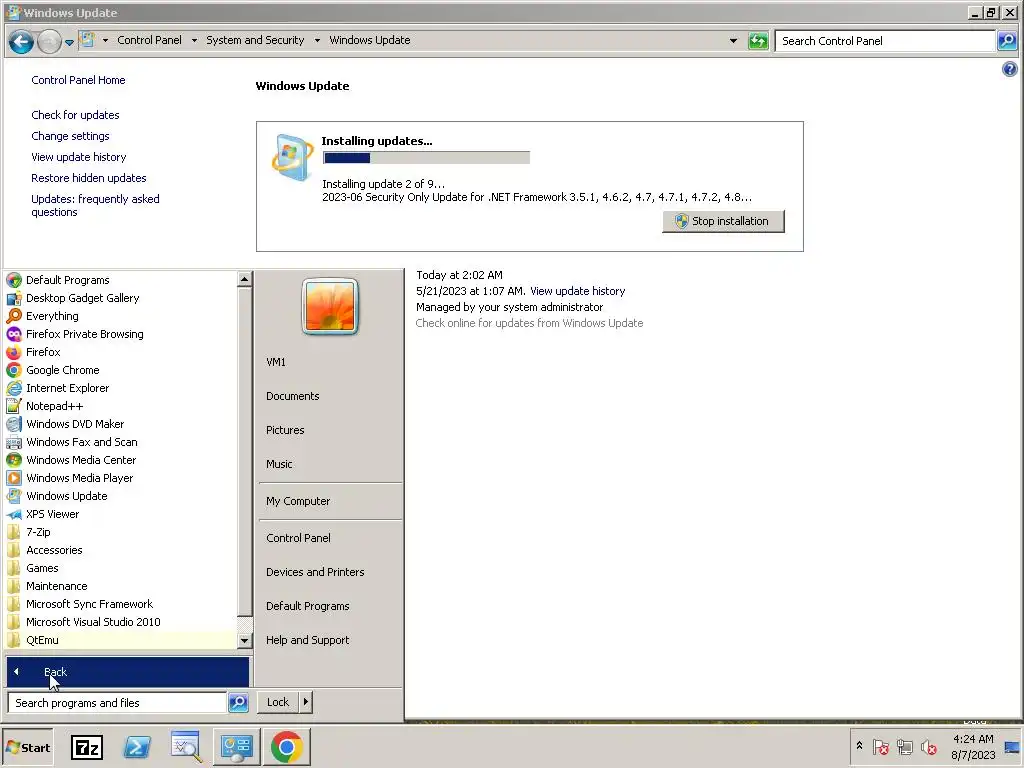This screenshot has height=768, width=1024.
Task: Click the Lock button
Action: point(278,702)
